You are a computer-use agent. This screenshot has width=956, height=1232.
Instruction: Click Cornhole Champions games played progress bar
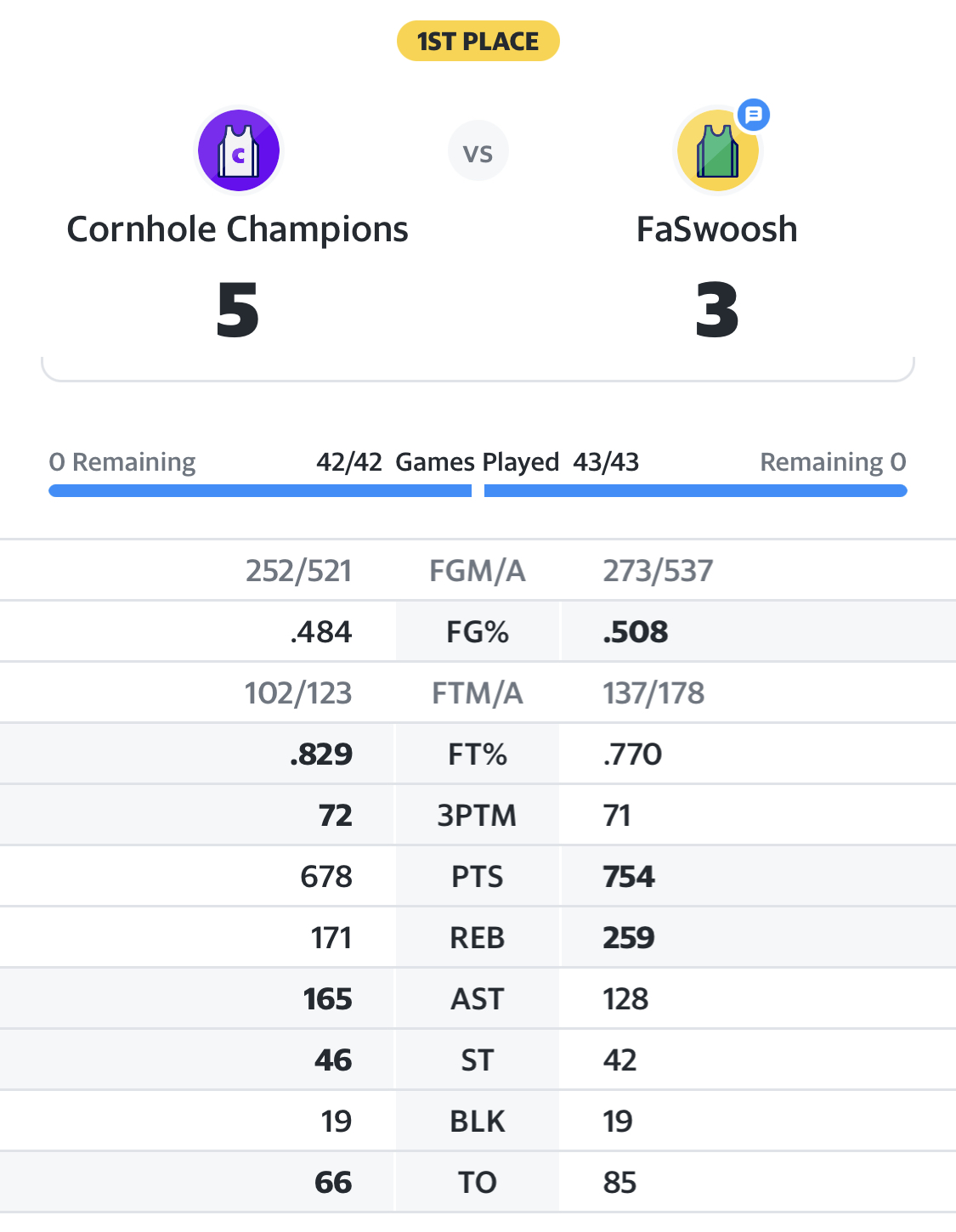pos(260,490)
